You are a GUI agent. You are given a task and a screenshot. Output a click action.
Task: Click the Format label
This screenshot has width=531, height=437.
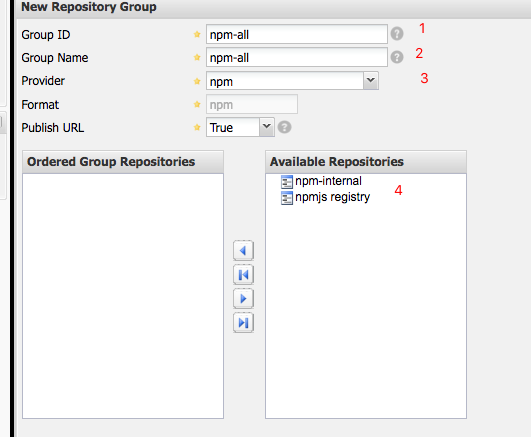[40, 105]
